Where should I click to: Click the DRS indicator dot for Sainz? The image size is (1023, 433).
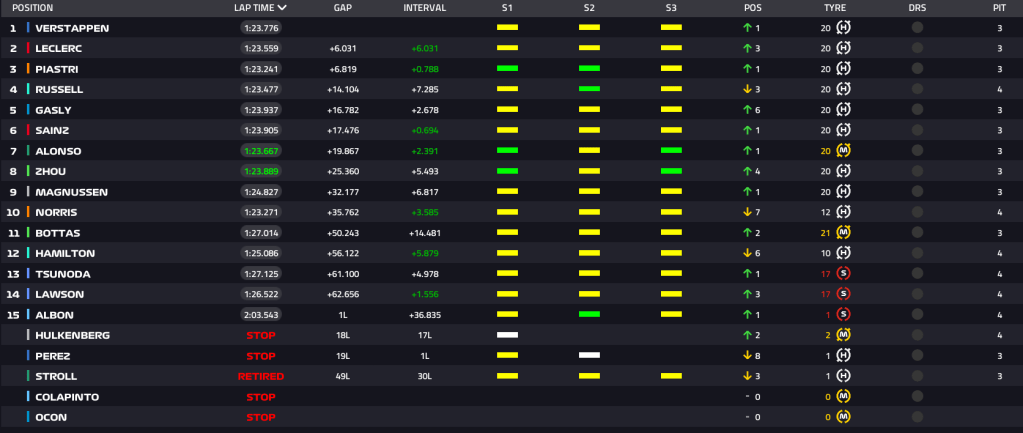(917, 130)
